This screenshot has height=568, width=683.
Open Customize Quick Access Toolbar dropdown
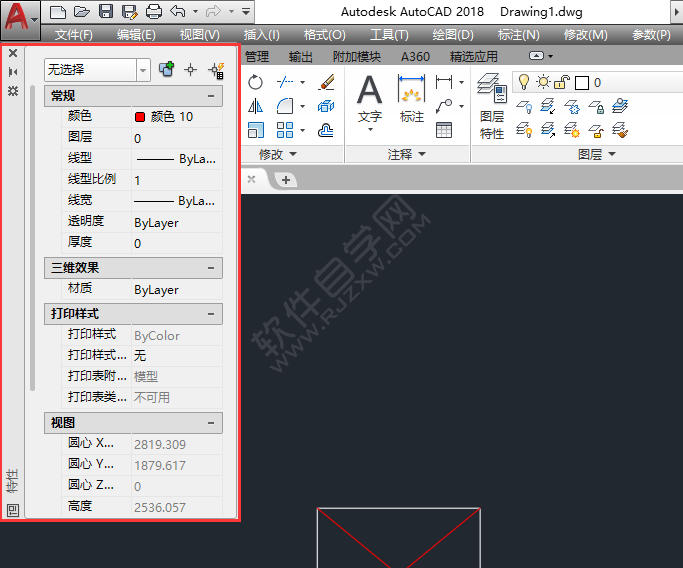246,11
